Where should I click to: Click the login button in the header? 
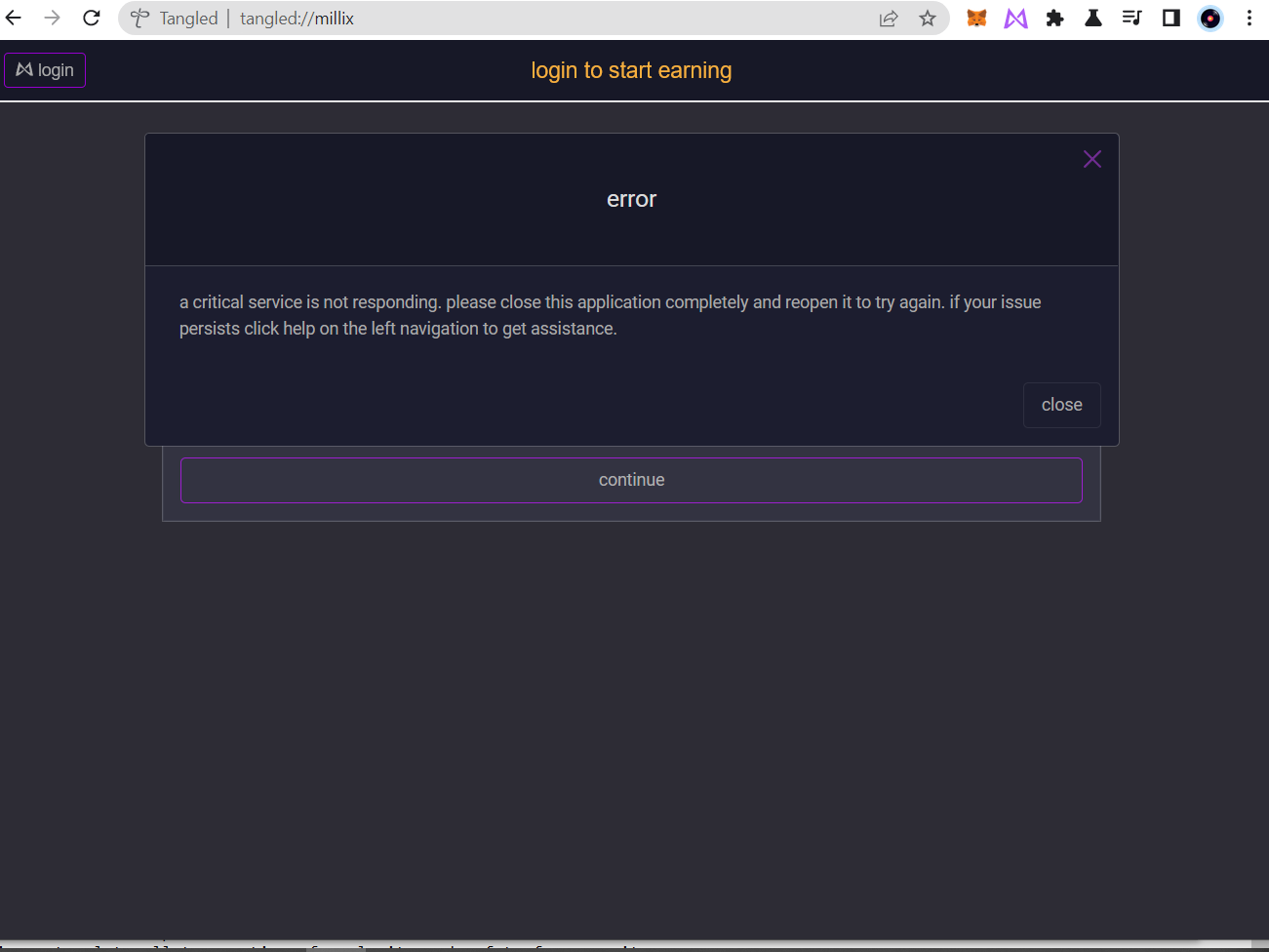tap(45, 70)
